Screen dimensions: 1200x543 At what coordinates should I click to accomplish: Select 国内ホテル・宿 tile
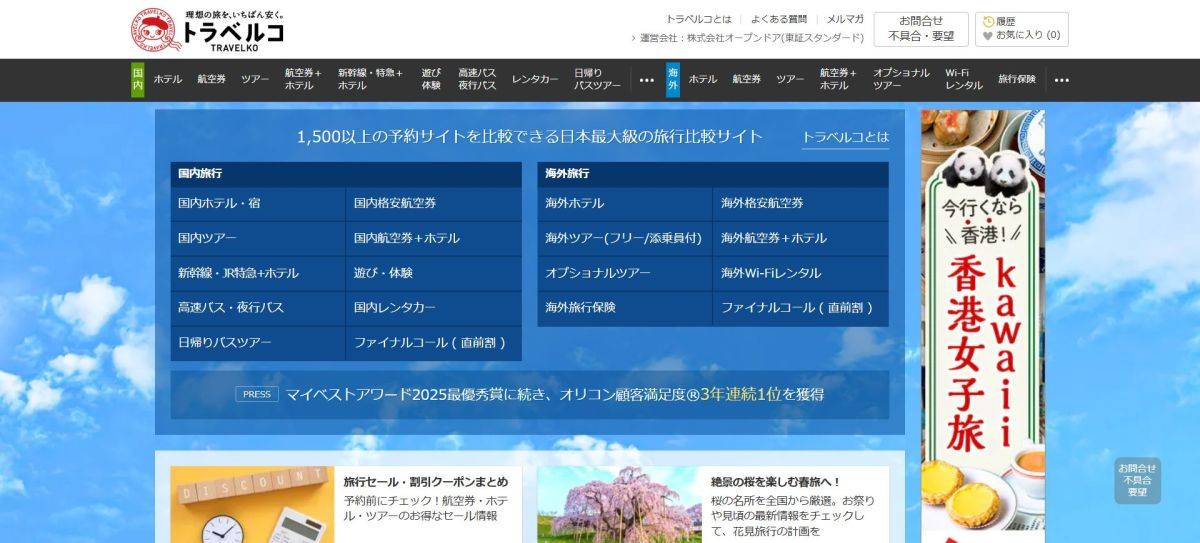pos(258,203)
